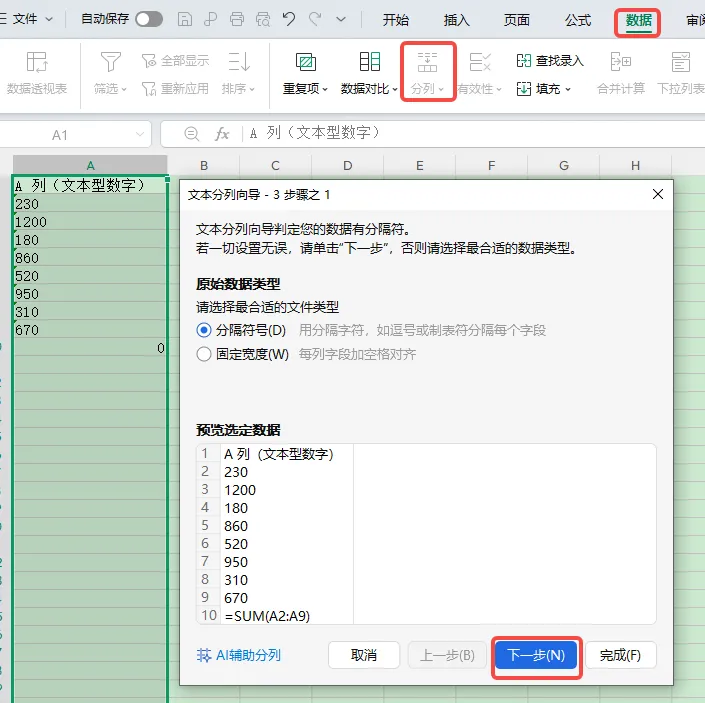705x703 pixels.
Task: Switch to the 公式 tab
Action: coord(578,20)
